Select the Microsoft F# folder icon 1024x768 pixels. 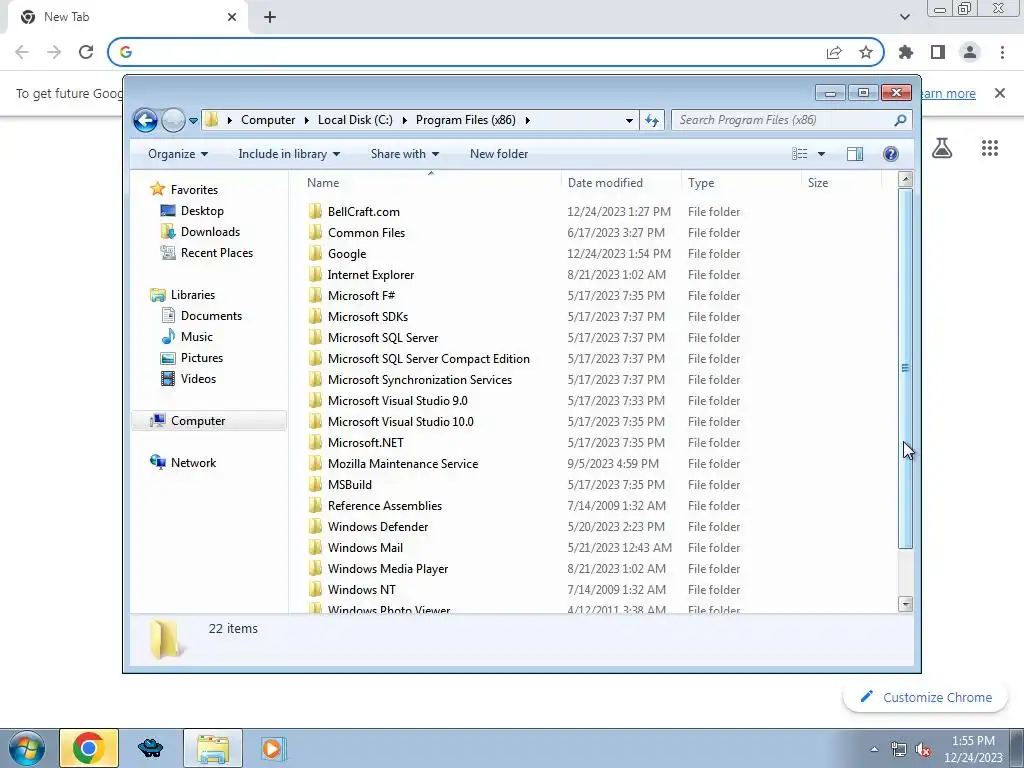(x=315, y=295)
